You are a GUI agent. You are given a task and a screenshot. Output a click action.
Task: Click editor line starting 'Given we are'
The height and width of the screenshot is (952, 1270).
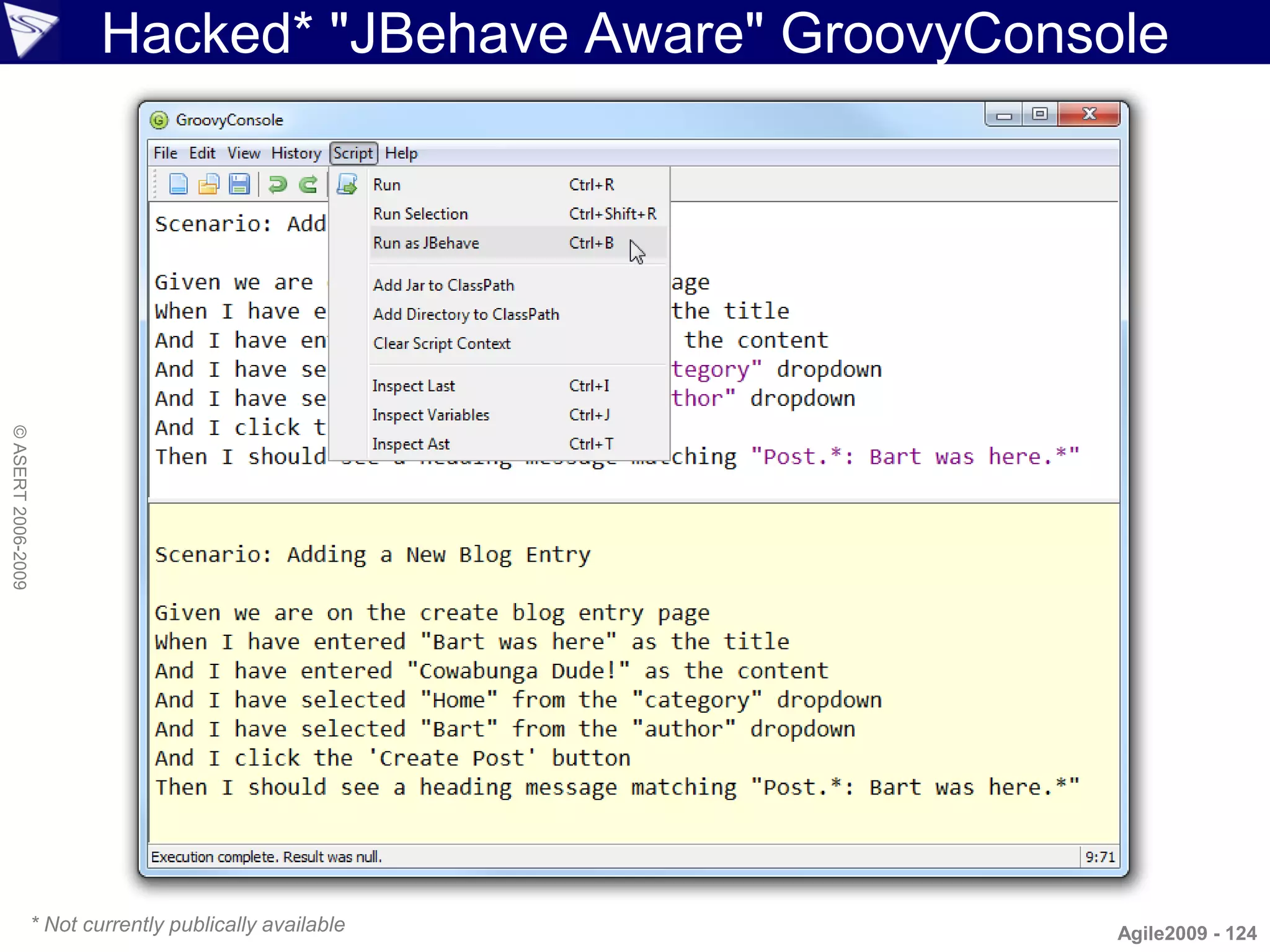pyautogui.click(x=234, y=282)
